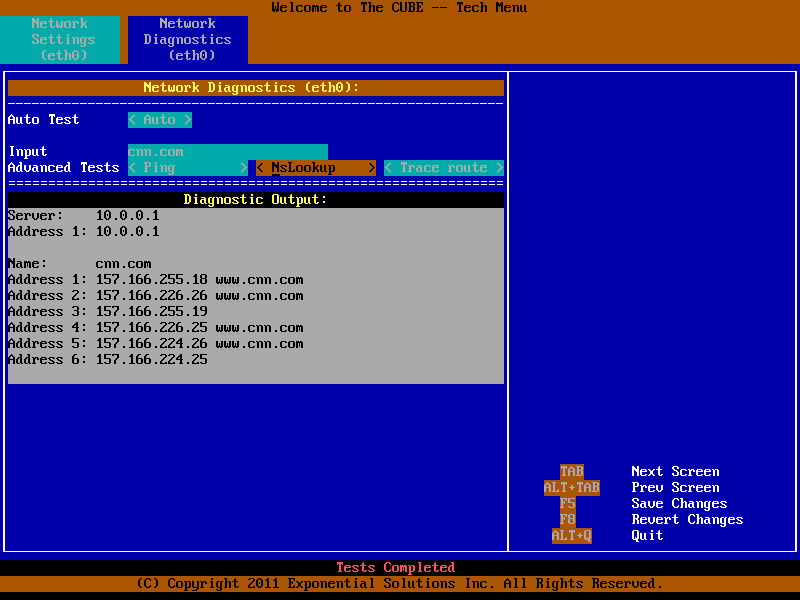Run the Auto test button

(x=160, y=119)
